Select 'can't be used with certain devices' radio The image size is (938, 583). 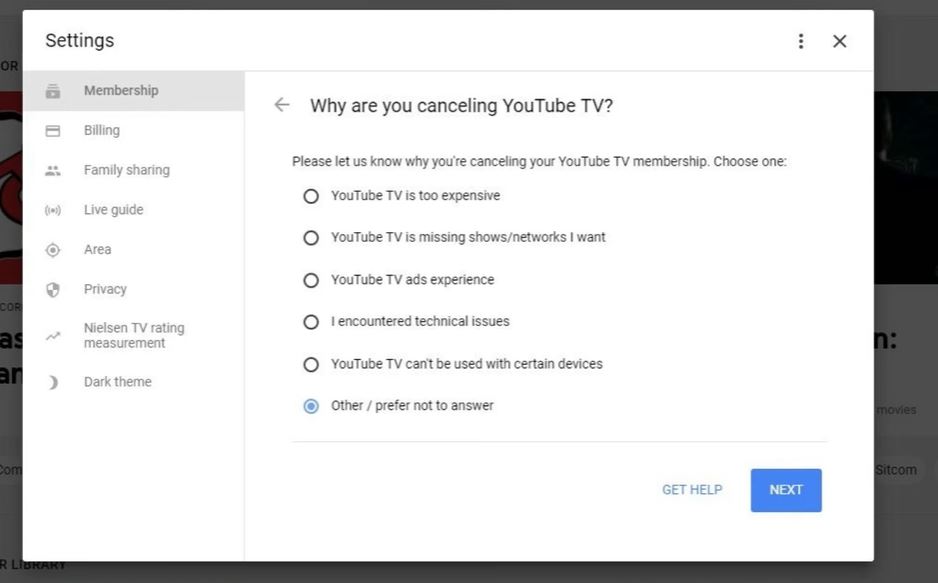(310, 364)
